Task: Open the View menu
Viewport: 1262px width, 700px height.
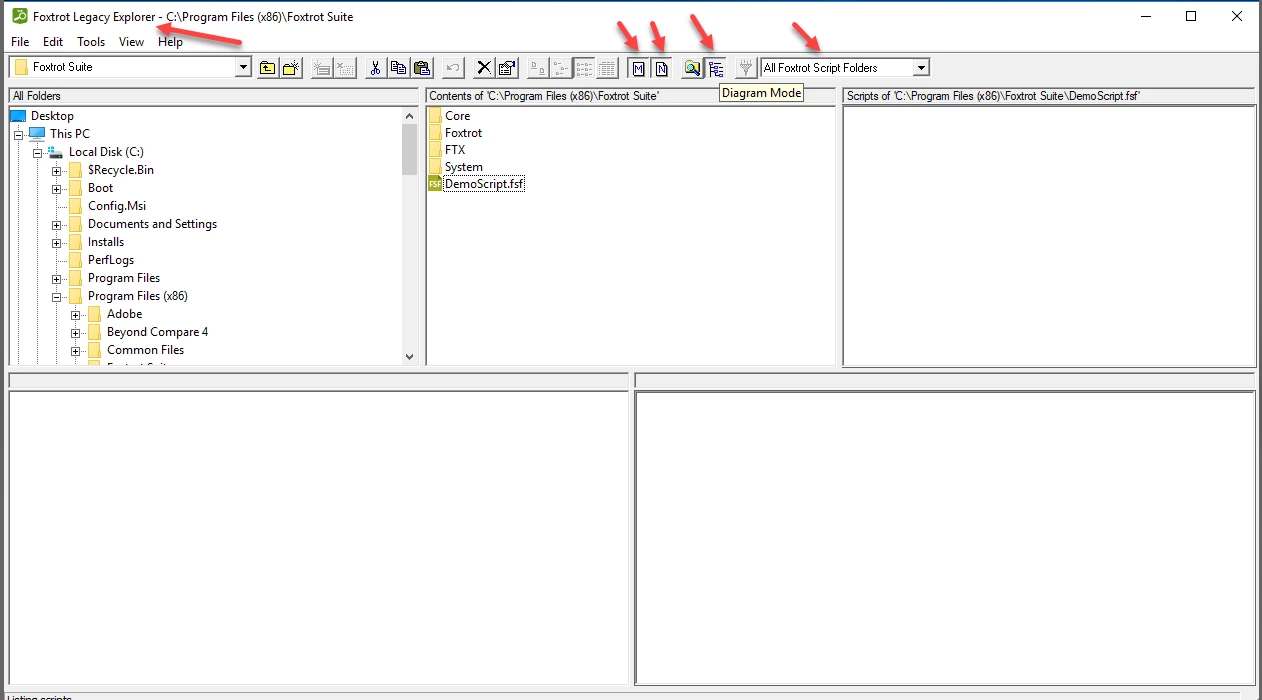Action: pyautogui.click(x=131, y=42)
